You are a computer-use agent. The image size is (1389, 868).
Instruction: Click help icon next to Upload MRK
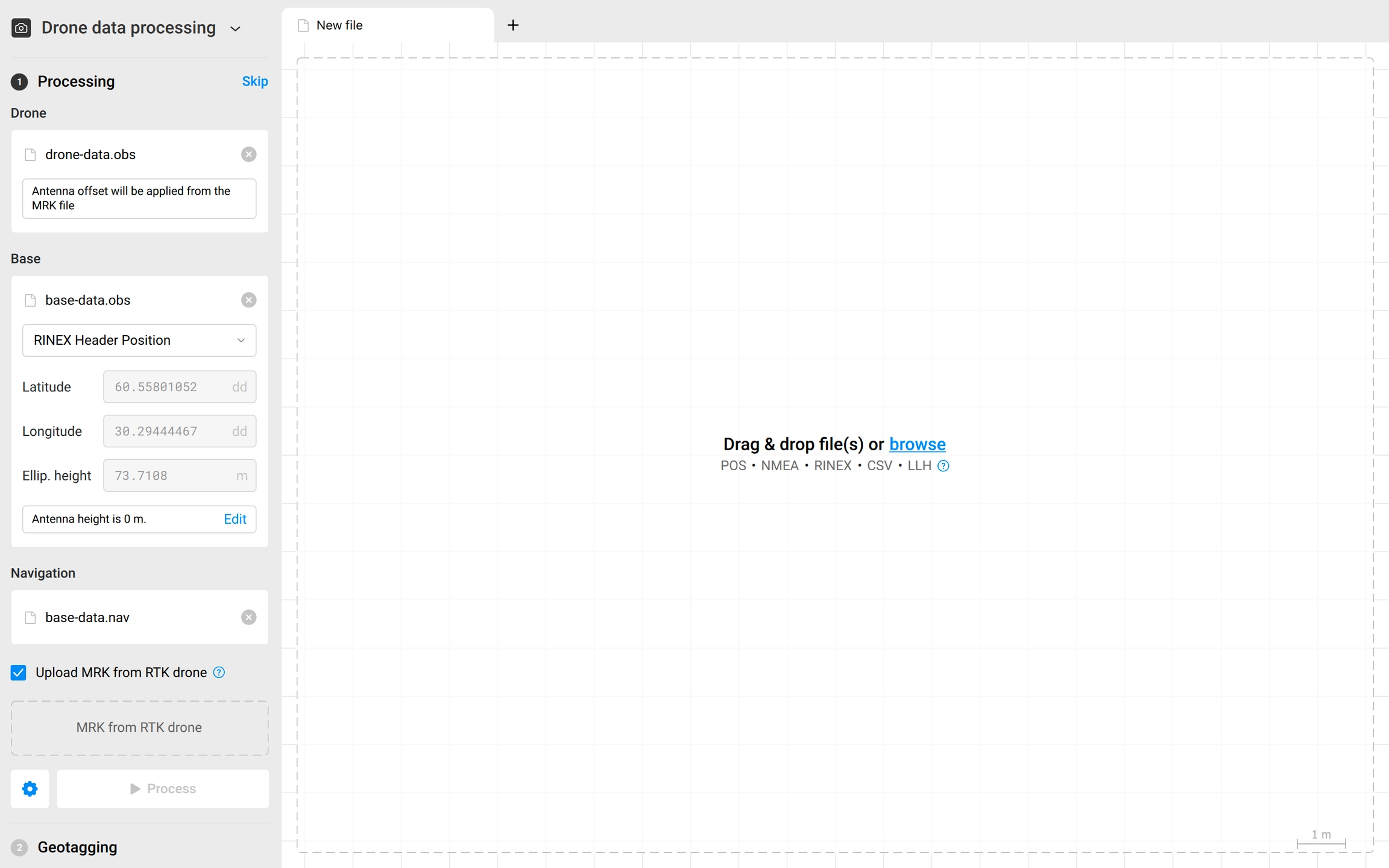(219, 673)
